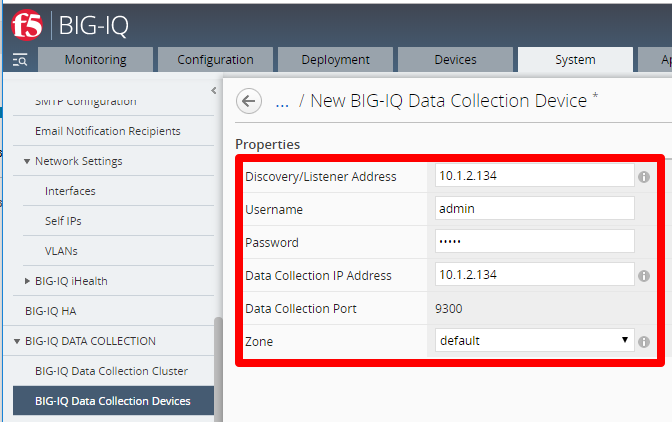Open the VLANs item
Image resolution: width=672 pixels, height=422 pixels.
pos(61,251)
